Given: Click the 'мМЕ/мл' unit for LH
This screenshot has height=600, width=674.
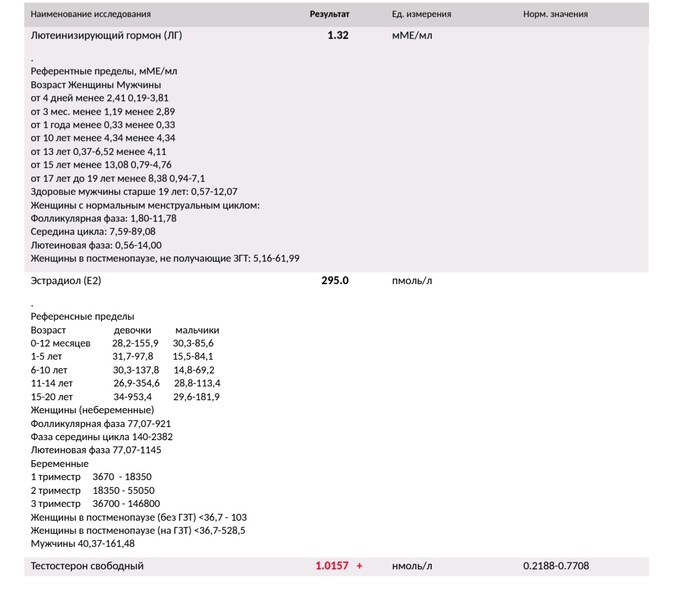Looking at the screenshot, I should tap(412, 35).
